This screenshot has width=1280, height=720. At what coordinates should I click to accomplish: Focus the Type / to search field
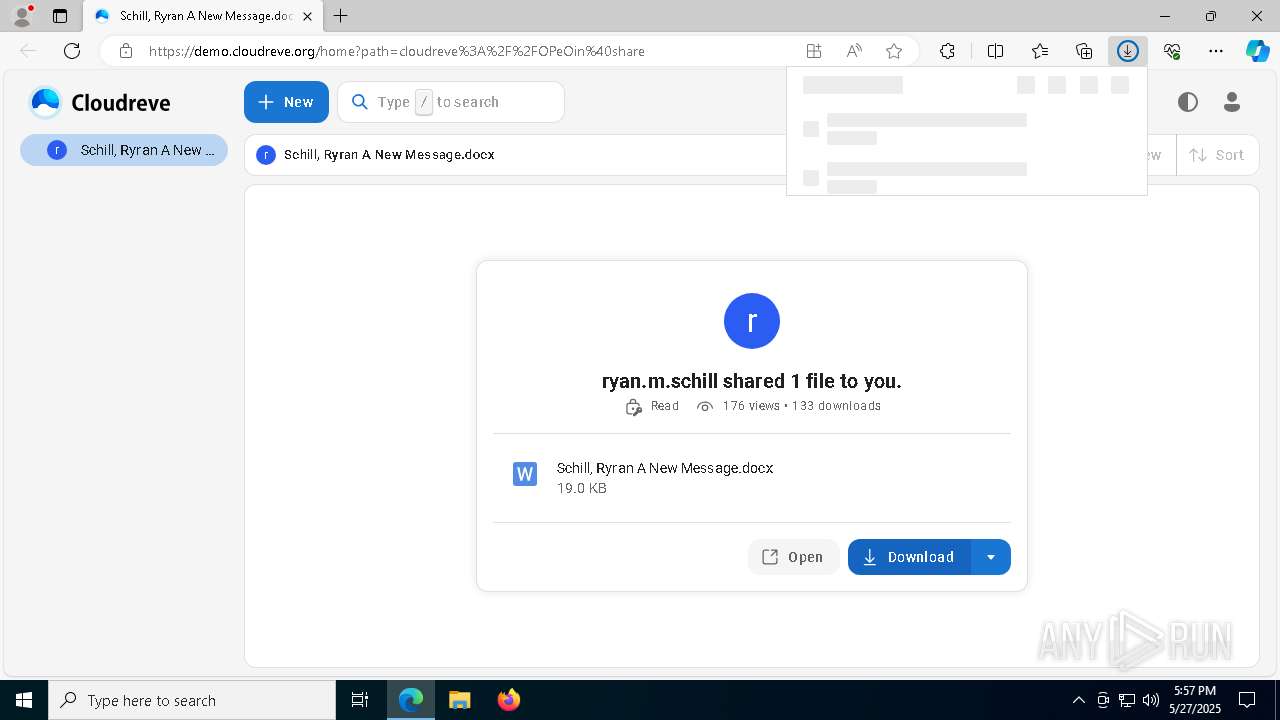click(x=451, y=102)
